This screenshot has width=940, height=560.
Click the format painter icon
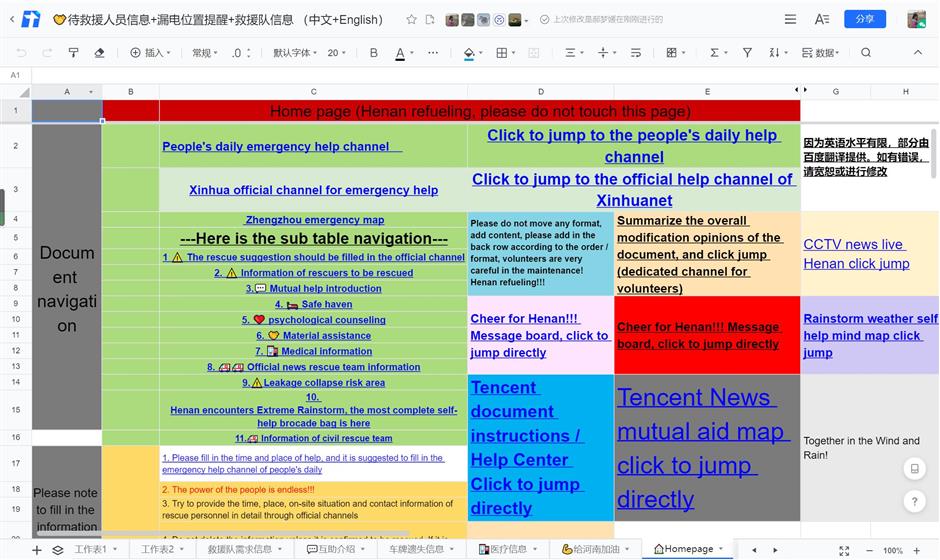coord(73,53)
